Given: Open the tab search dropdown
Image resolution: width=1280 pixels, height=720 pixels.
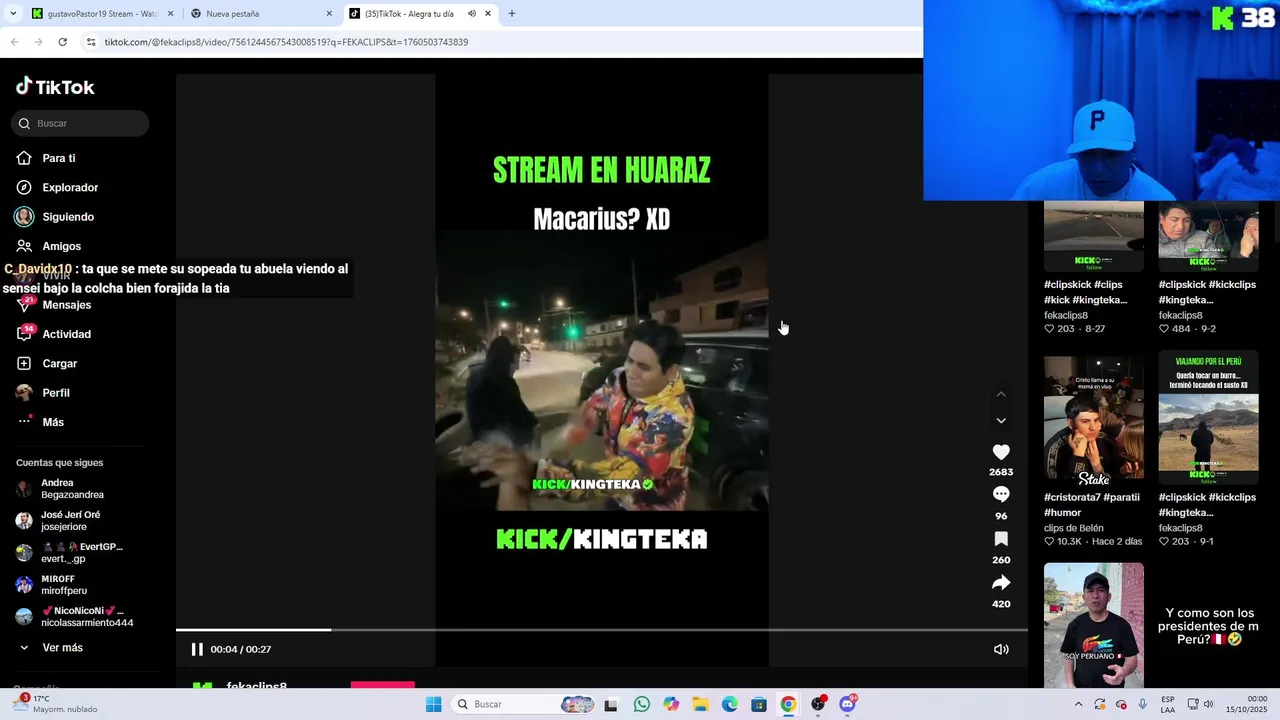Looking at the screenshot, I should [13, 14].
